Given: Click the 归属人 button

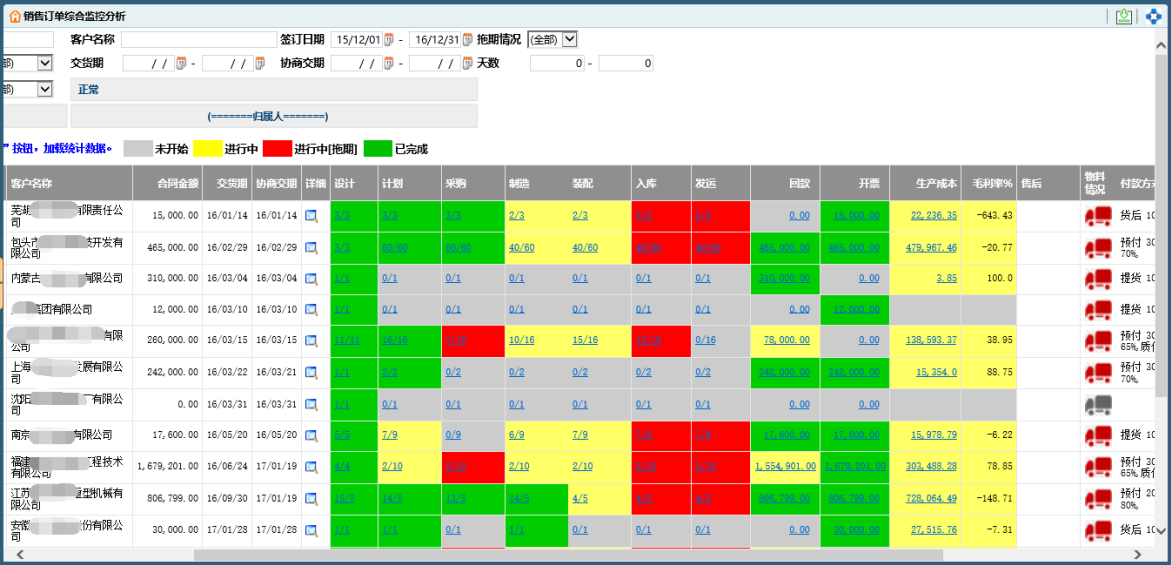Looking at the screenshot, I should tap(274, 116).
